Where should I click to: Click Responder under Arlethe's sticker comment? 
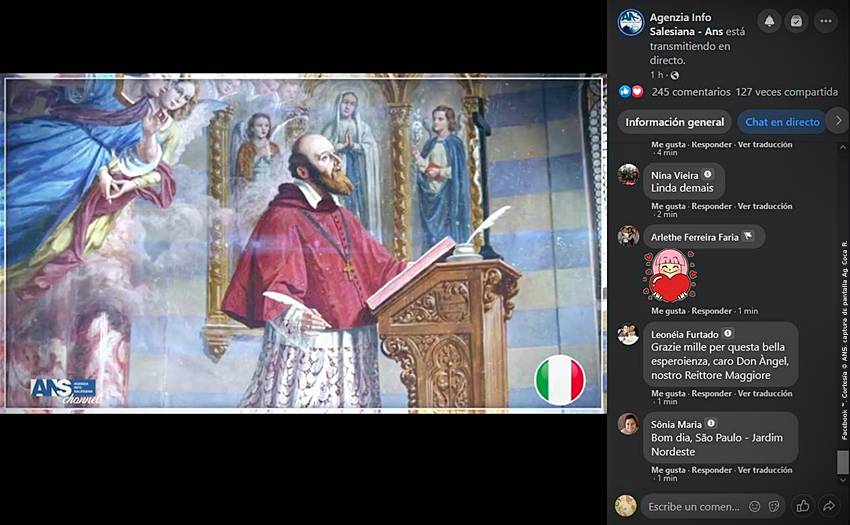pyautogui.click(x=711, y=311)
